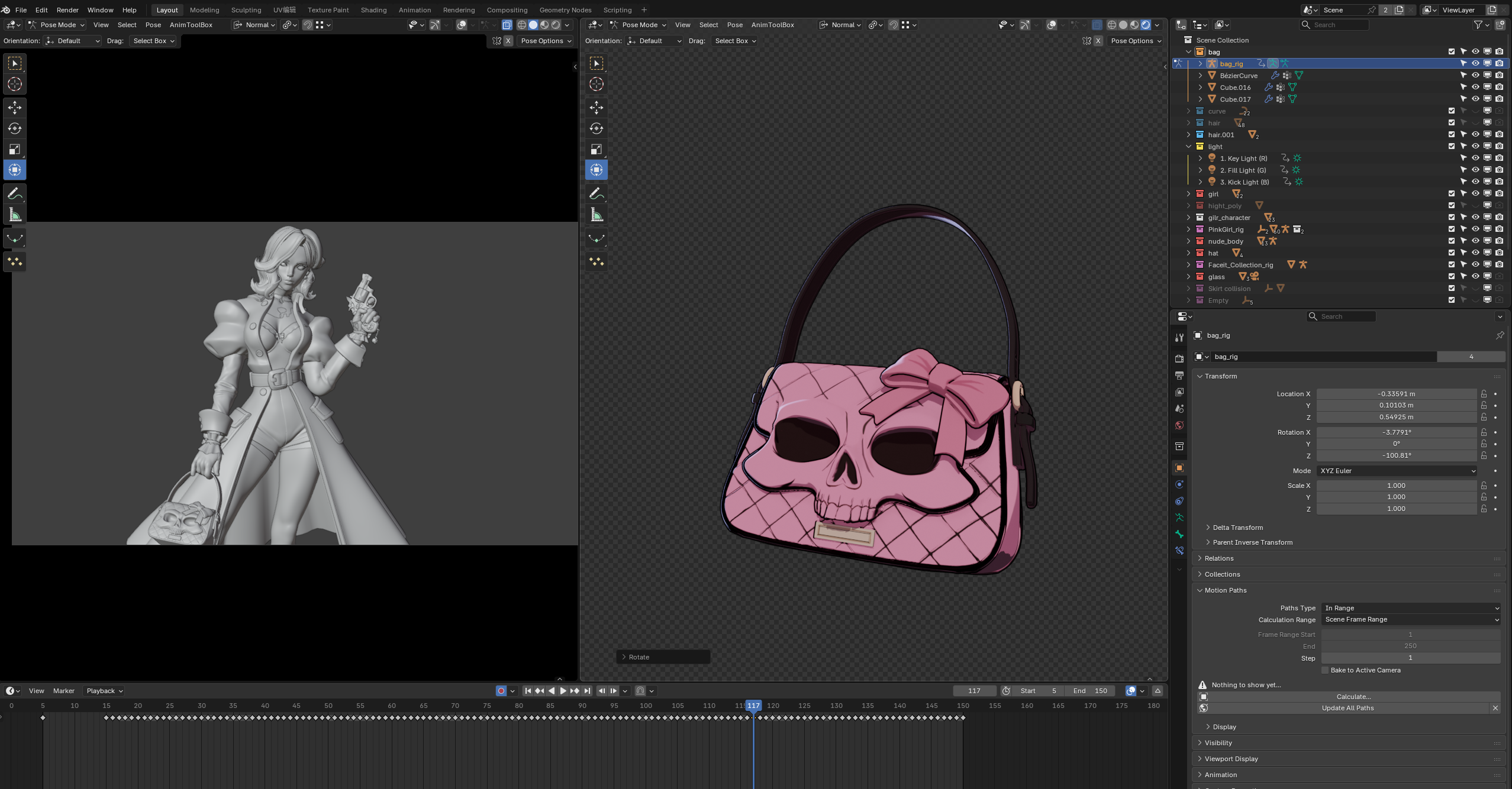1512x789 pixels.
Task: Open the rotation Mode XYZ Euler dropdown
Action: 1397,471
